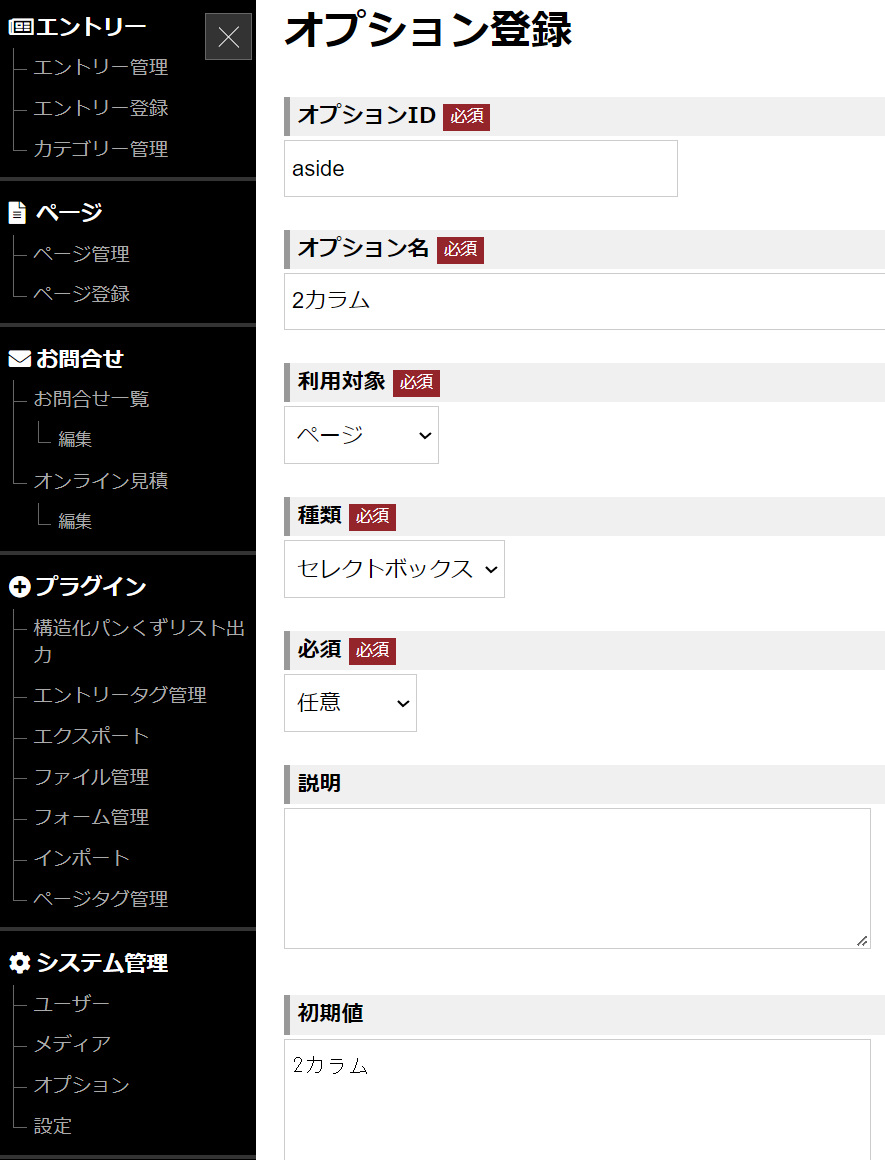Click the お問合せ envelope icon
Viewport: 885px width, 1160px height.
20,358
